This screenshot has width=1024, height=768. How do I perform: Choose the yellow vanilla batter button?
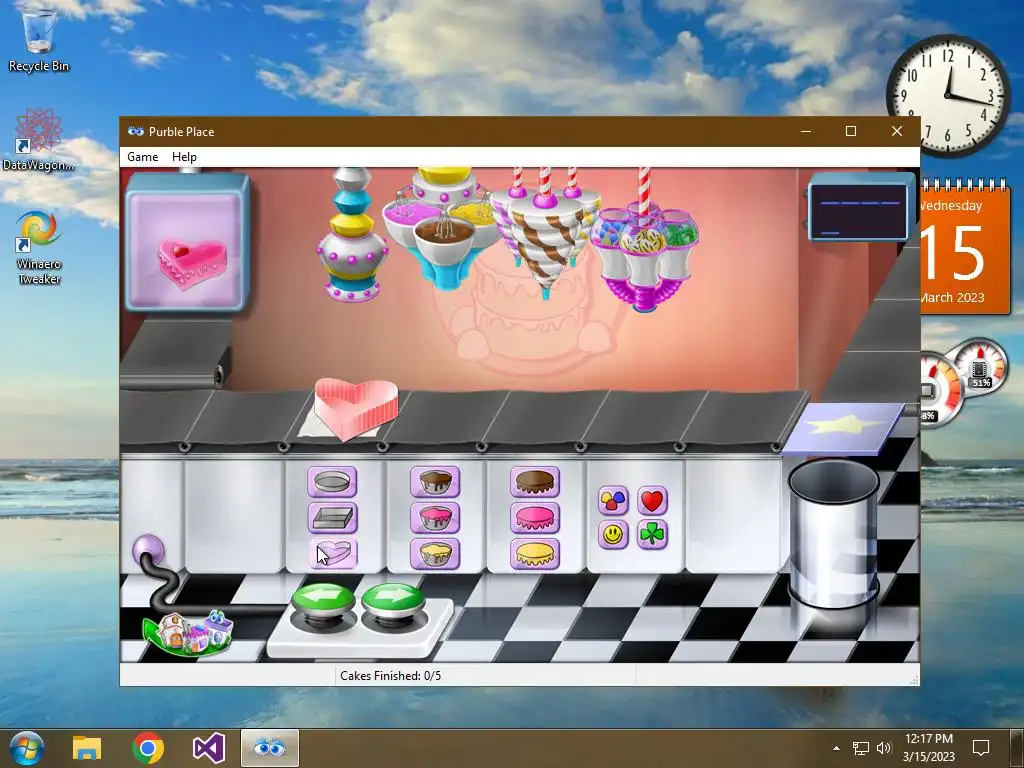pyautogui.click(x=435, y=554)
